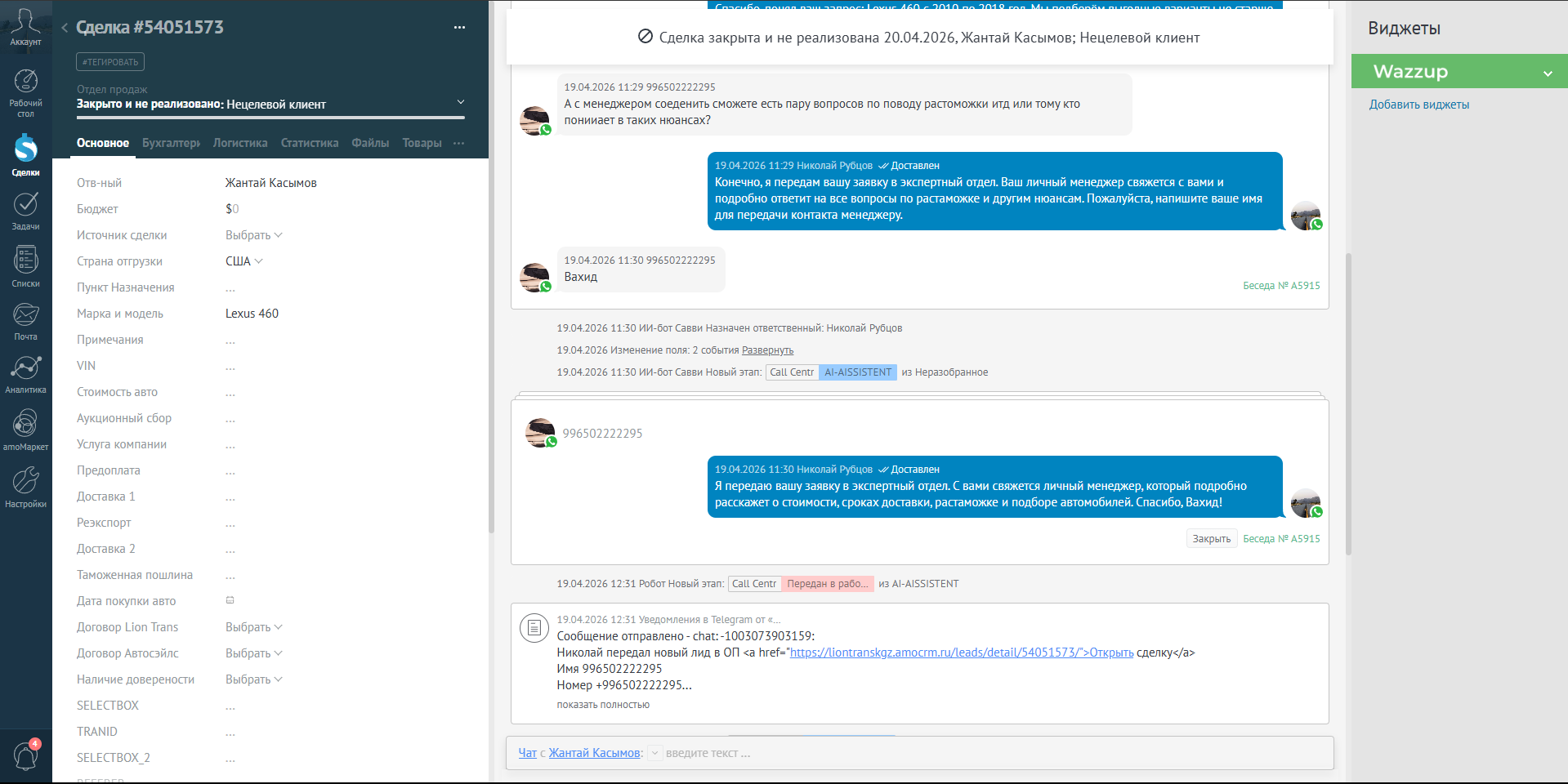Expand the Wazzup widget chevron
Screen dimensions: 1568x784
click(x=1547, y=73)
